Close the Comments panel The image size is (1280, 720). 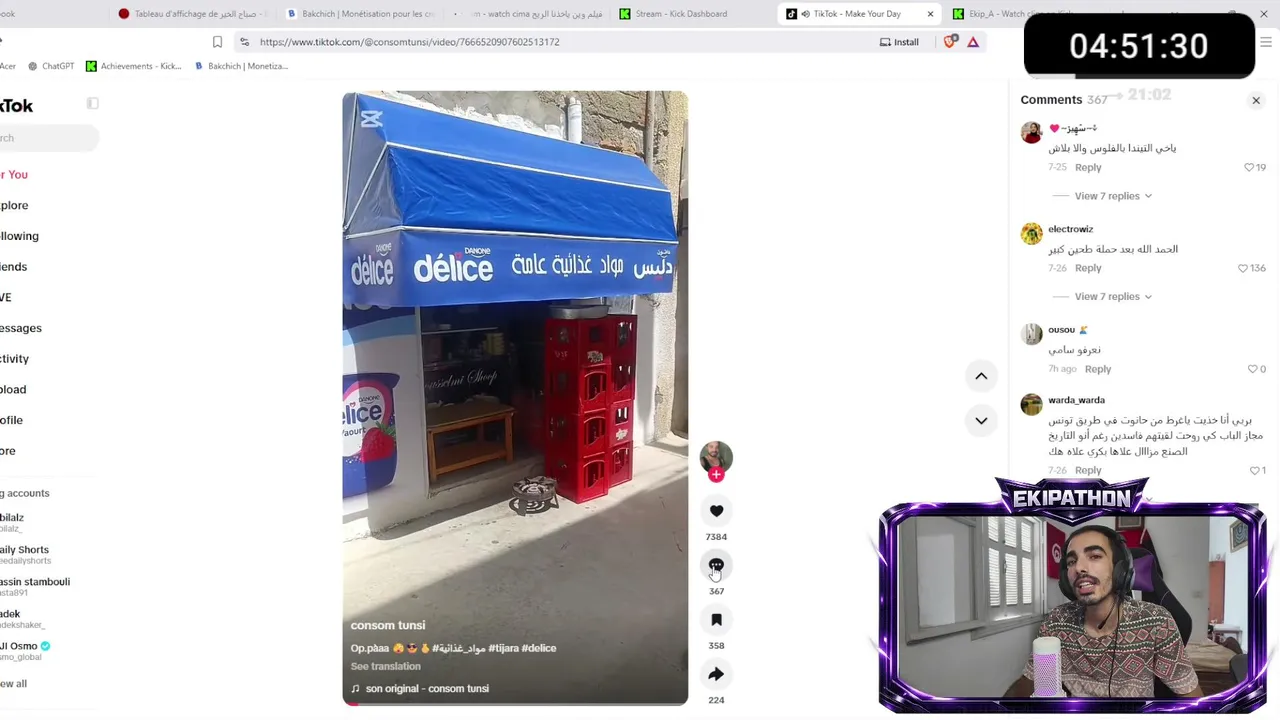1256,100
